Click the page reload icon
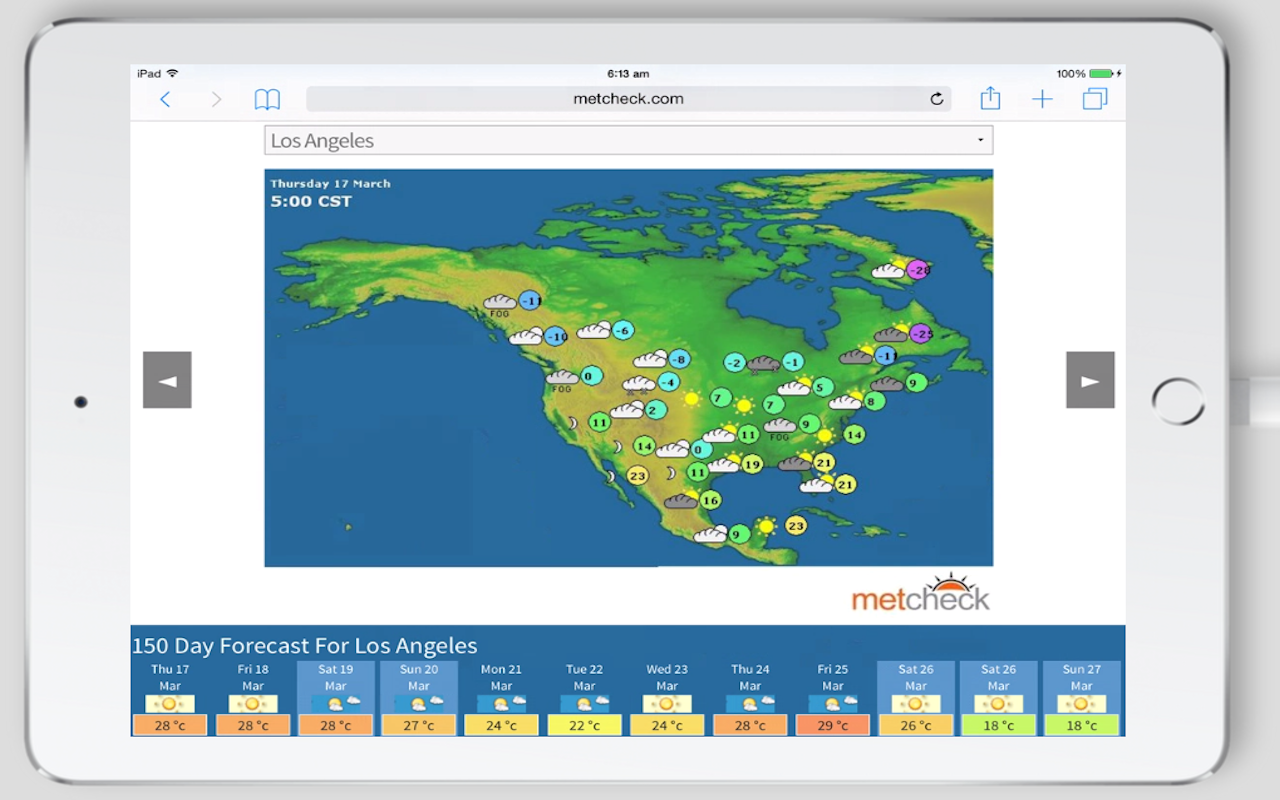The image size is (1280, 800). [x=936, y=99]
